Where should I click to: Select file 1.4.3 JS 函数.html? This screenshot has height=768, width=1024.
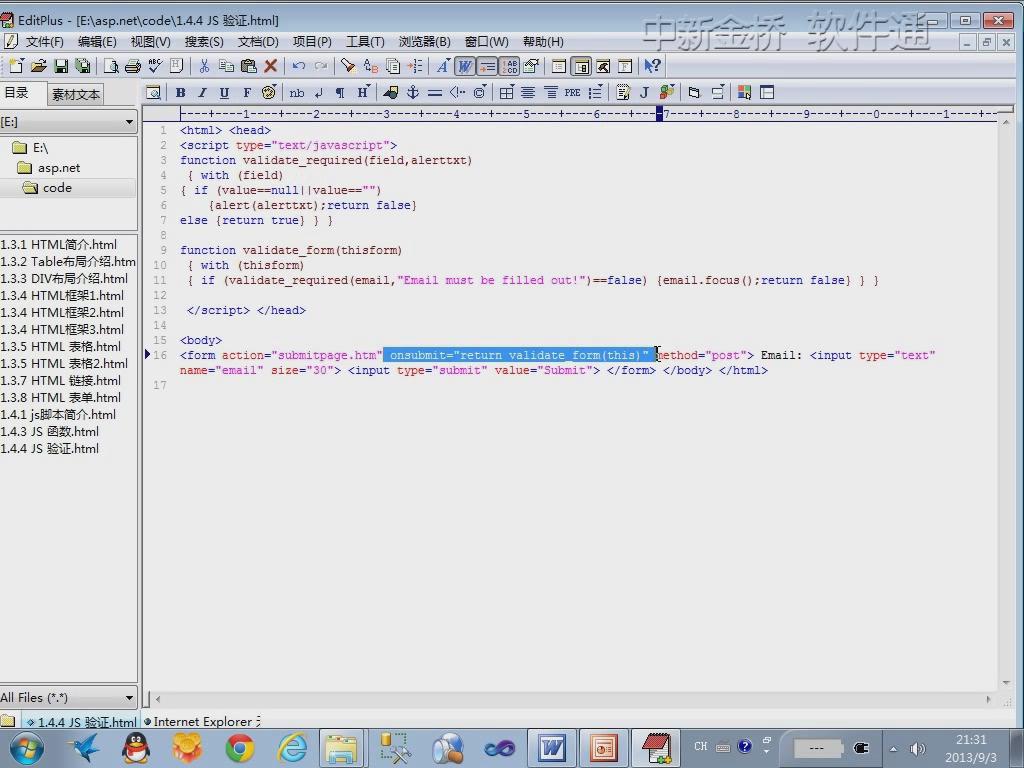(x=50, y=432)
